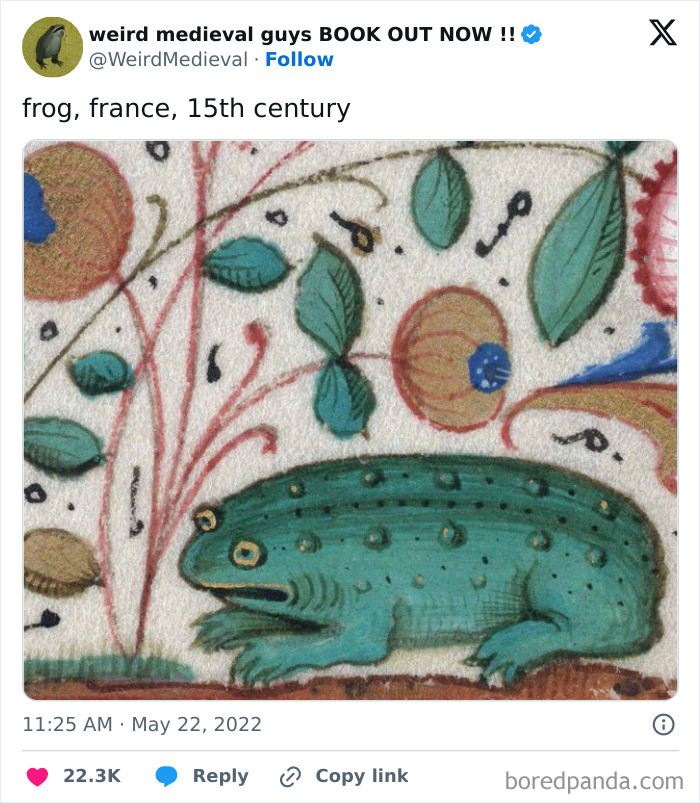The width and height of the screenshot is (700, 803).
Task: Click the frog profile avatar
Action: [50, 43]
